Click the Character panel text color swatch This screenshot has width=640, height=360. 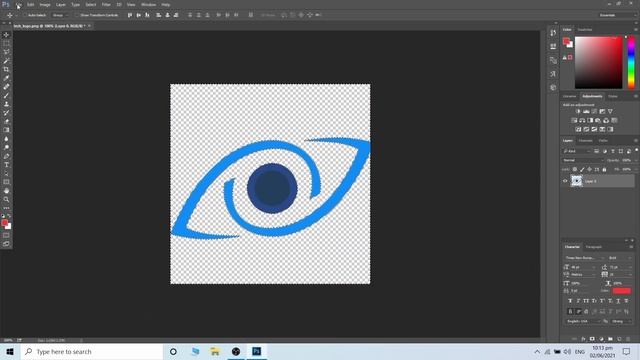pos(622,291)
